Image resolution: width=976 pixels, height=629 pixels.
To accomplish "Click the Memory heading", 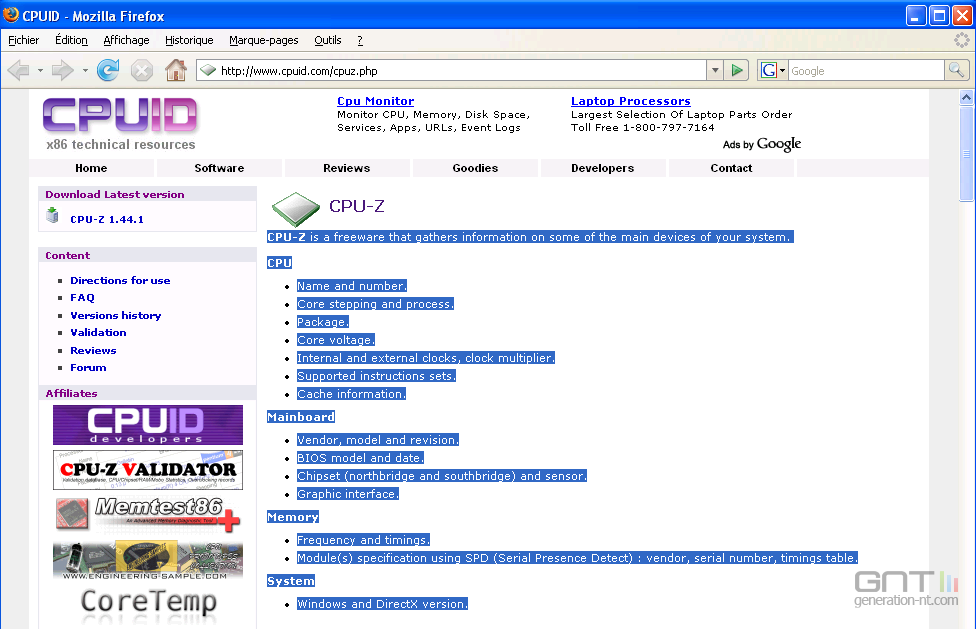I will [x=293, y=517].
